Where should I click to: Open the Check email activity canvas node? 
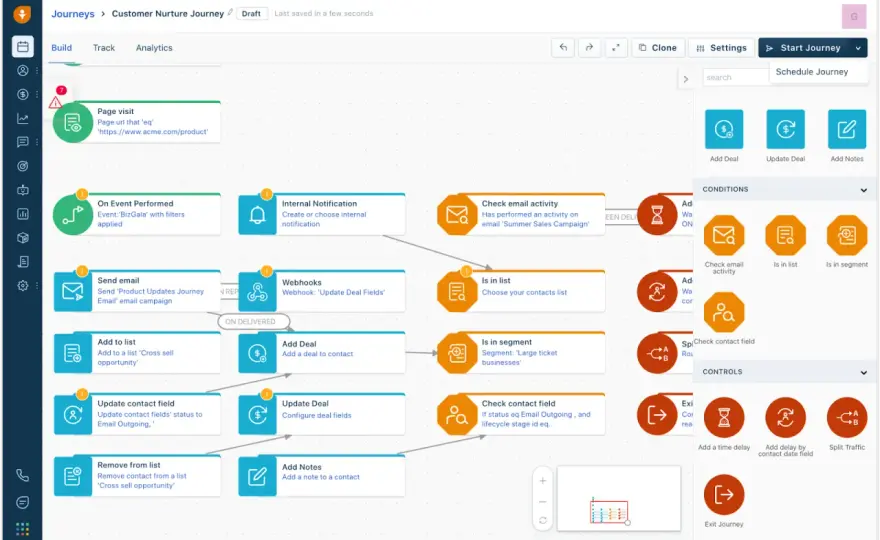(x=522, y=214)
